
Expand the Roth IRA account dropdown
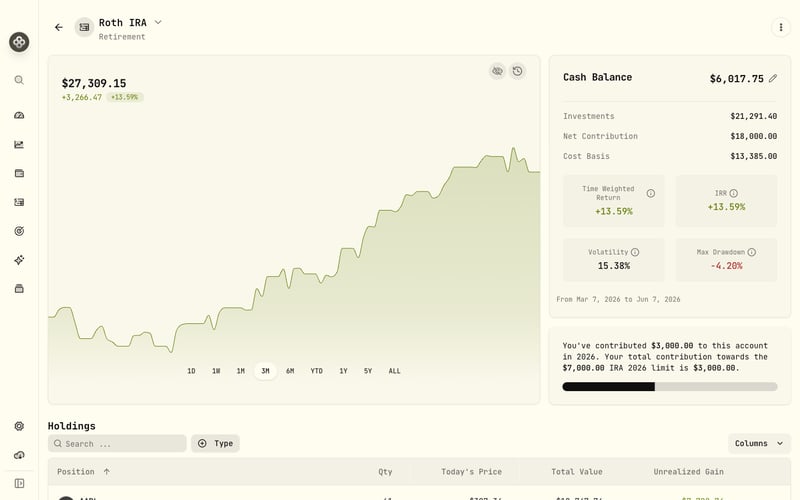coord(158,22)
